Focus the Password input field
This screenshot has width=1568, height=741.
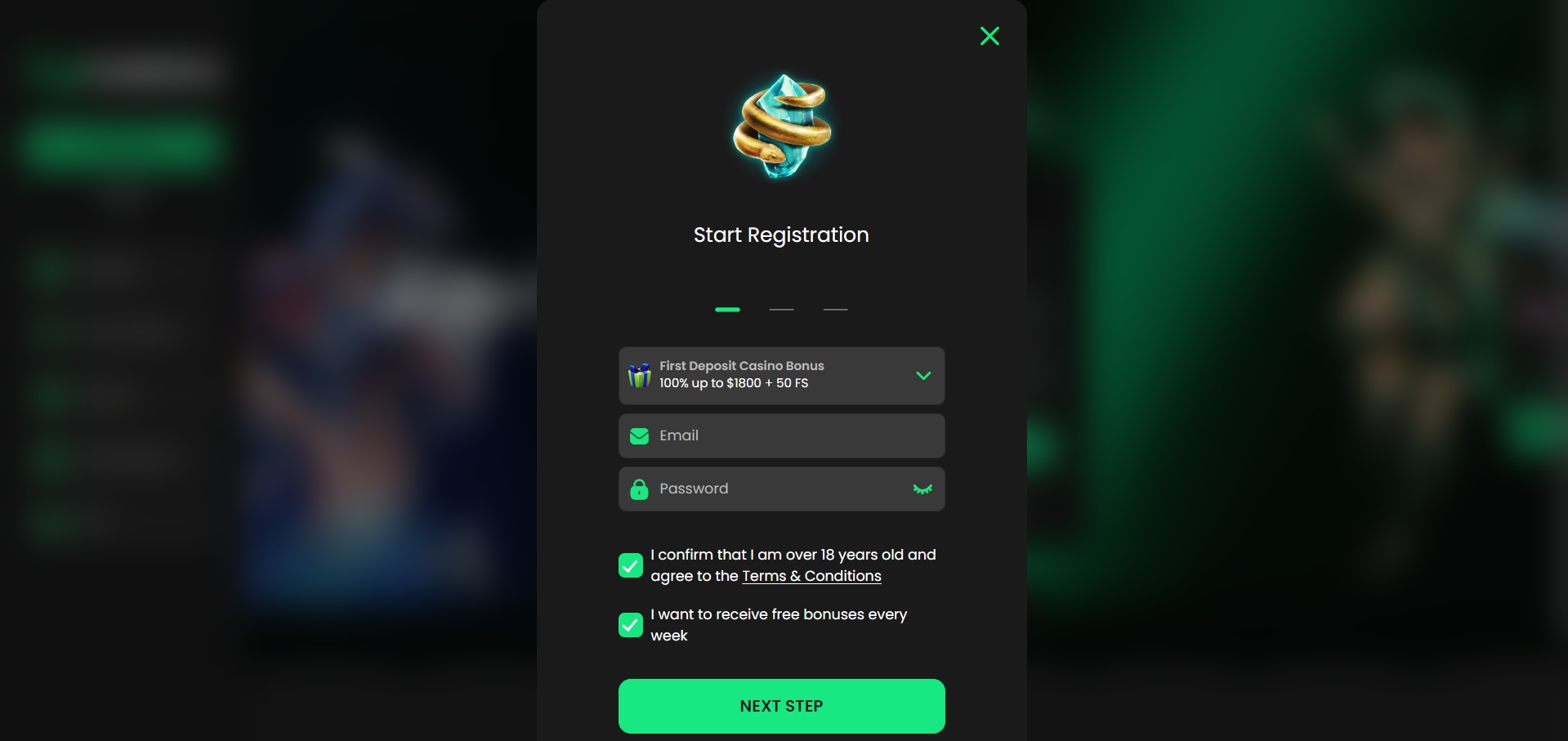click(x=782, y=489)
